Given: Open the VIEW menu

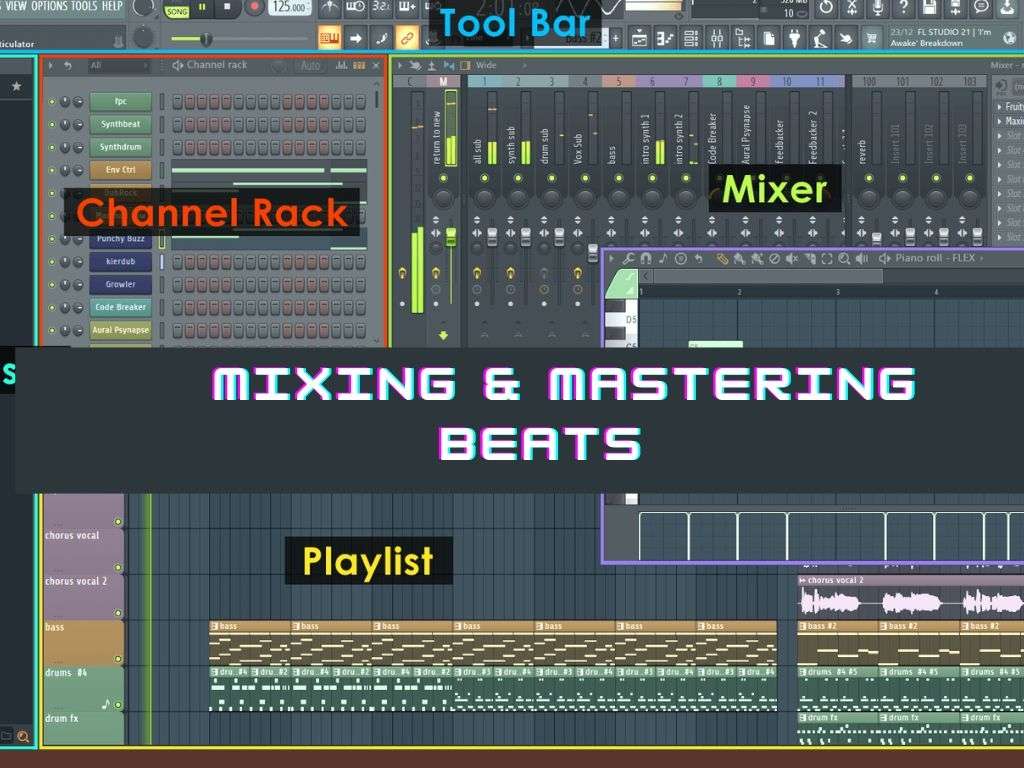Looking at the screenshot, I should tap(15, 6).
